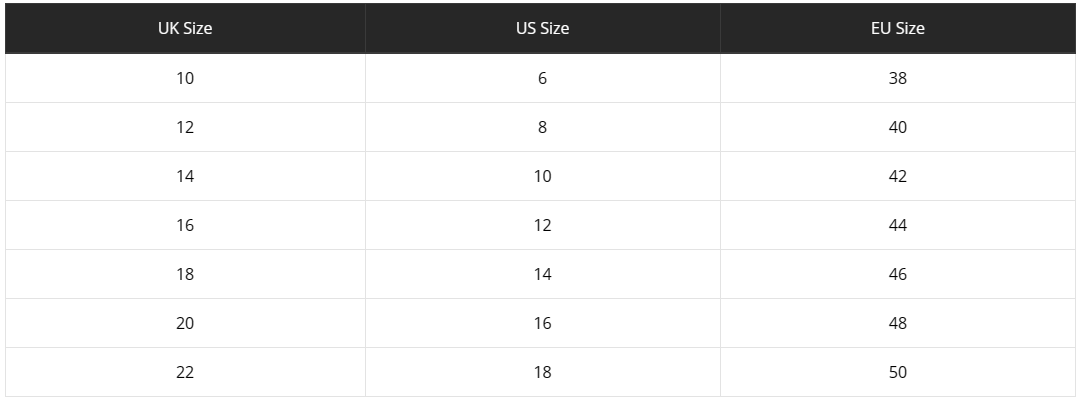Screen dimensions: 1085x402
Task: Click US size 18 in last row
Action: 542,372
